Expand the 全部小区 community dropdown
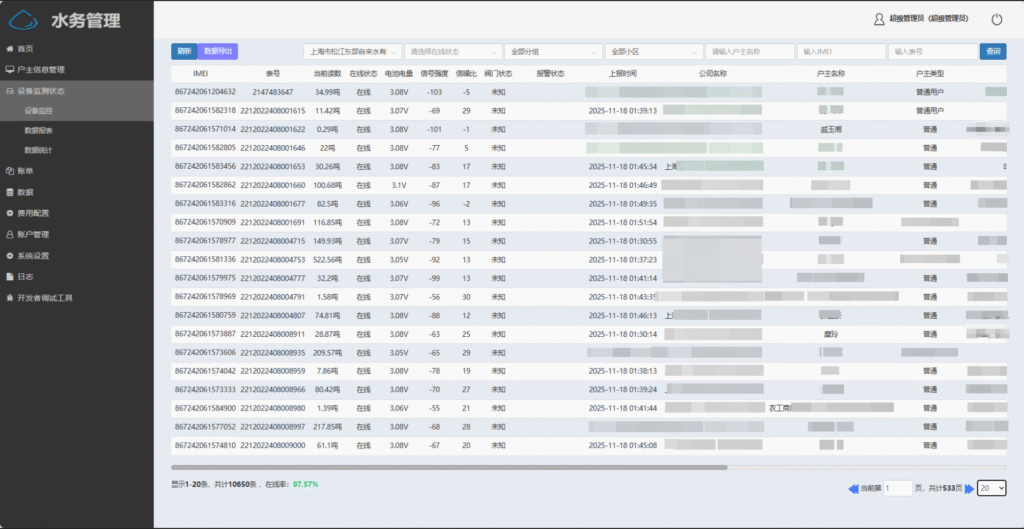The width and height of the screenshot is (1024, 529). point(653,51)
